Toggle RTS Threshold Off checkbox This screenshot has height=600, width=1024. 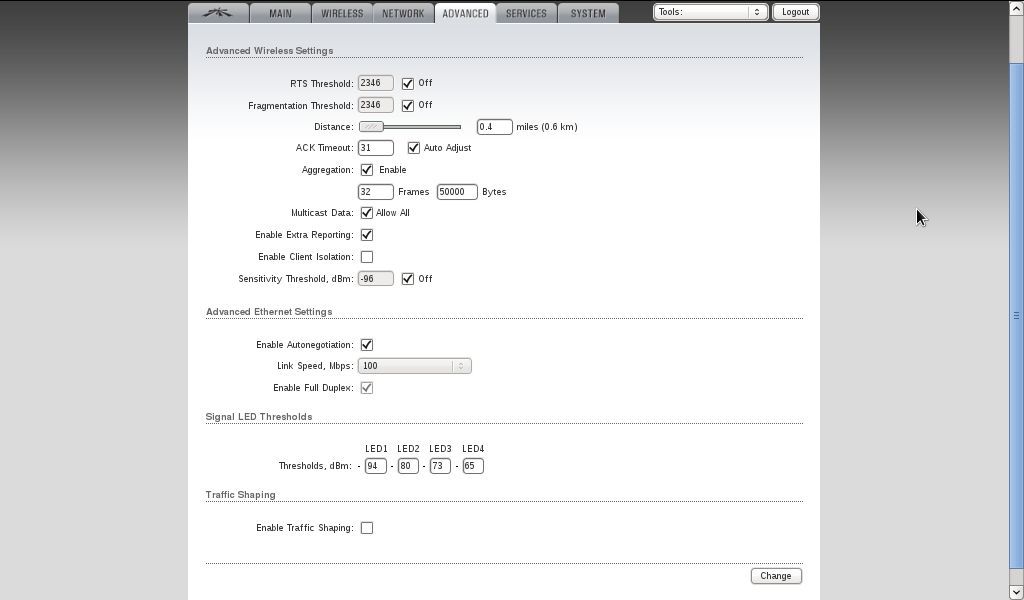coord(408,84)
